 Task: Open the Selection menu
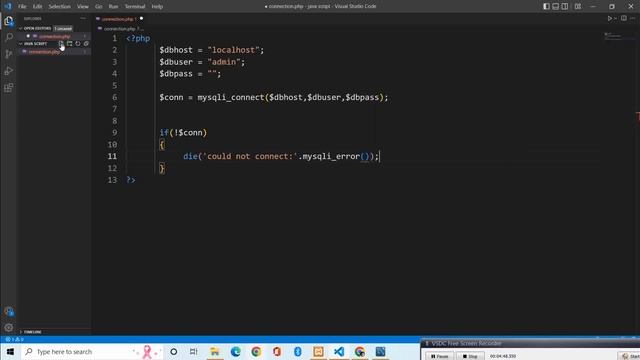60,7
